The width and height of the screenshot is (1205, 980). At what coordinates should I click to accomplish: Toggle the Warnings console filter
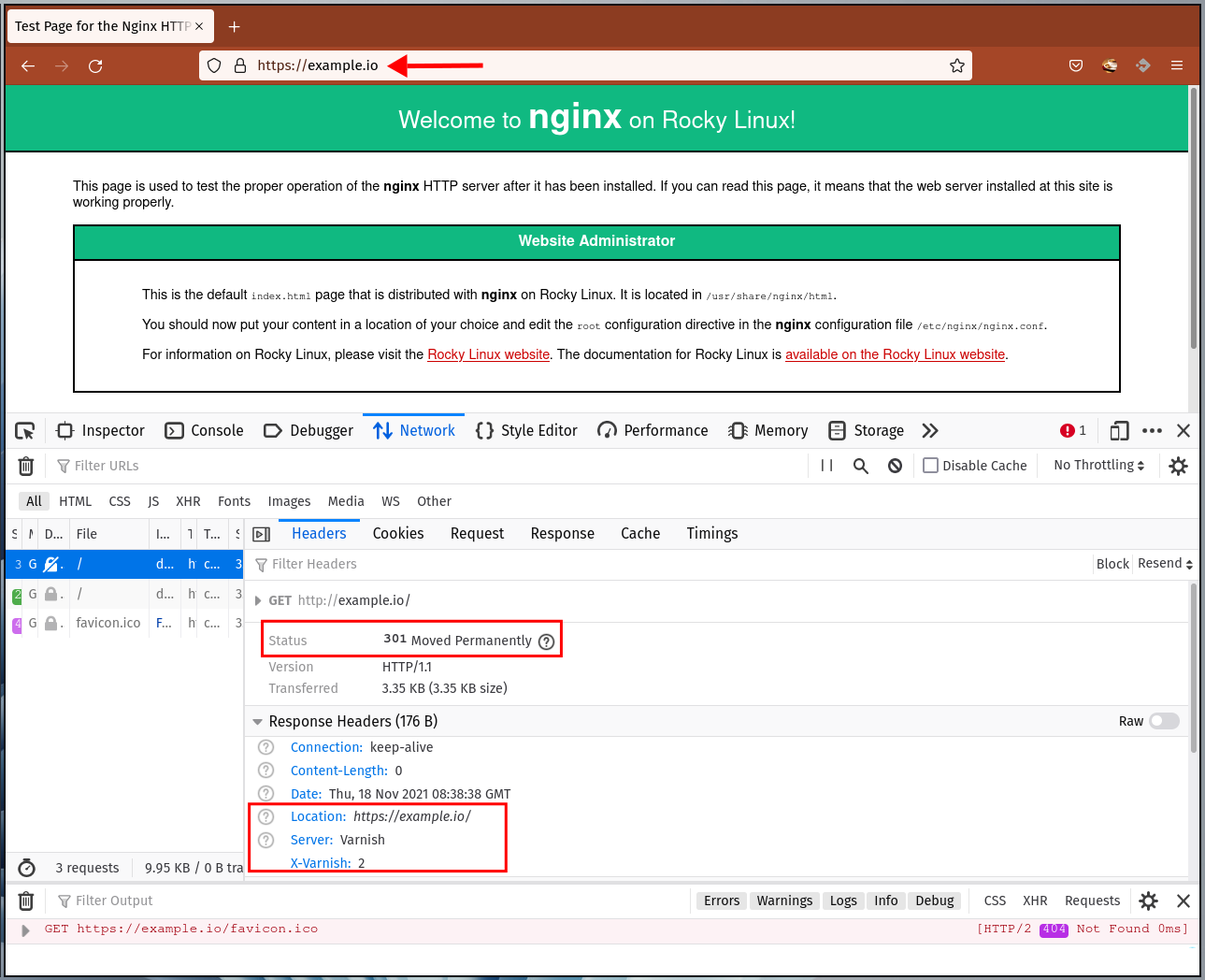(x=784, y=901)
